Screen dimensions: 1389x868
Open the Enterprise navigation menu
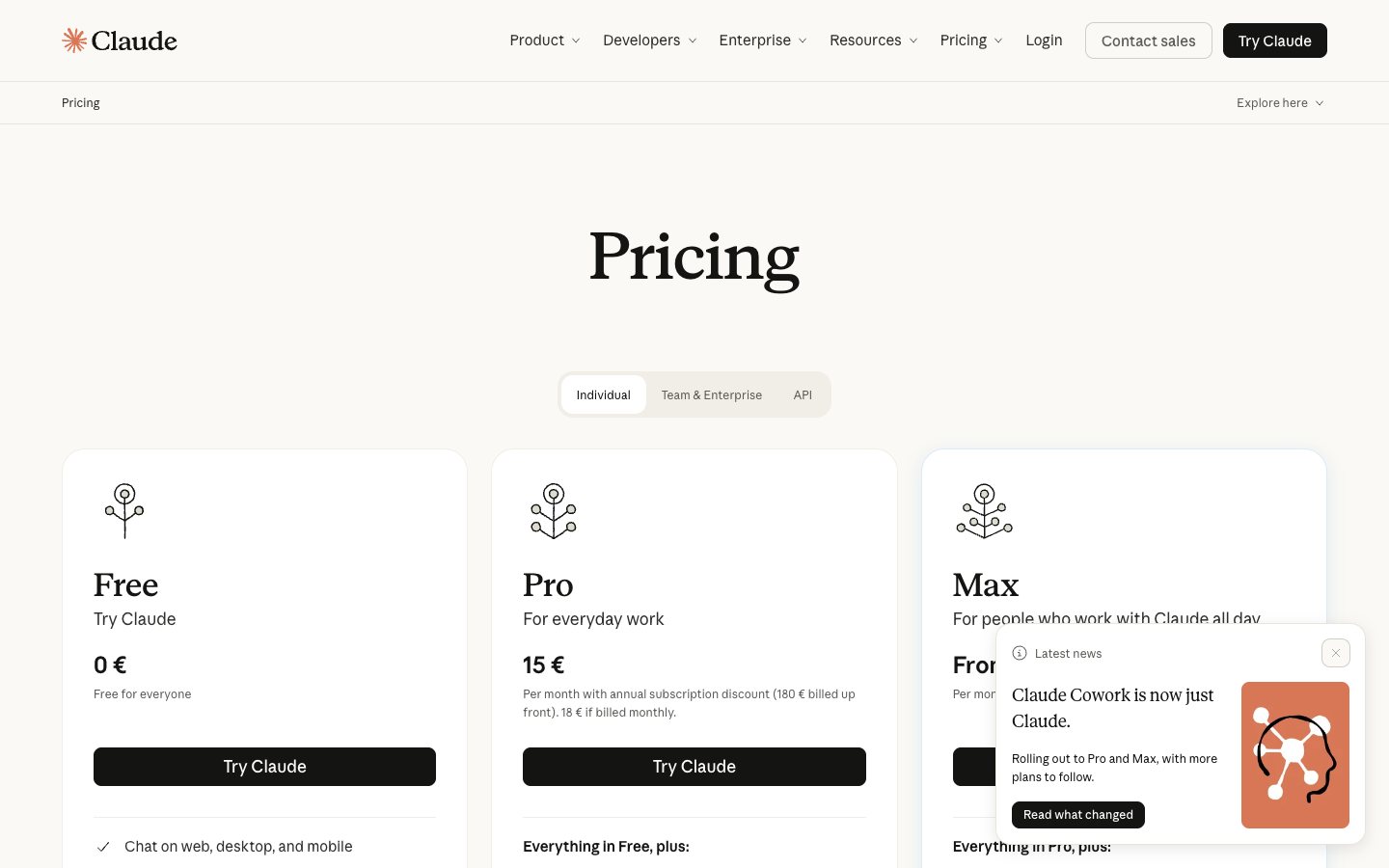(763, 41)
